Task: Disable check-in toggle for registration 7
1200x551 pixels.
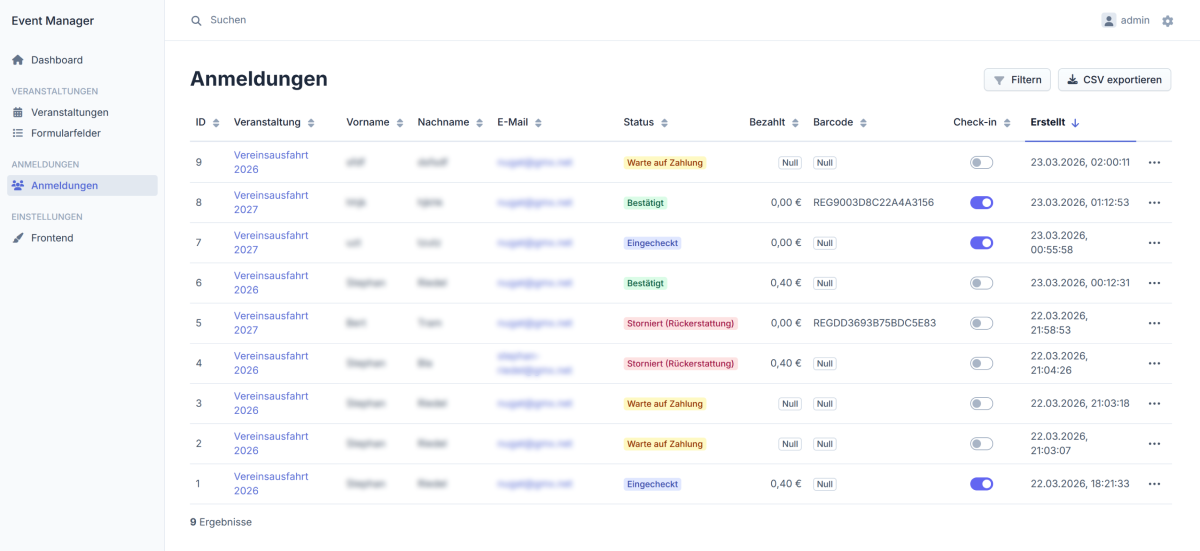Action: point(981,243)
